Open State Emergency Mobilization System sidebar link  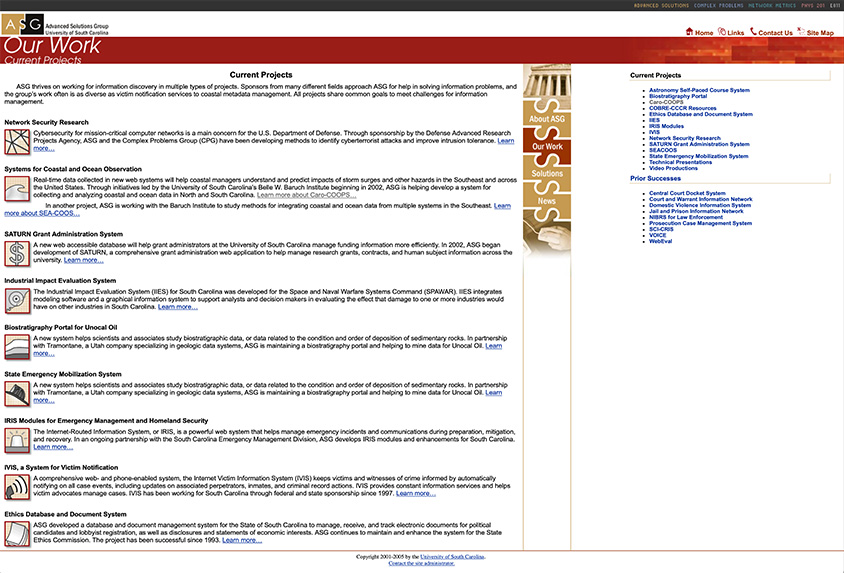(699, 156)
